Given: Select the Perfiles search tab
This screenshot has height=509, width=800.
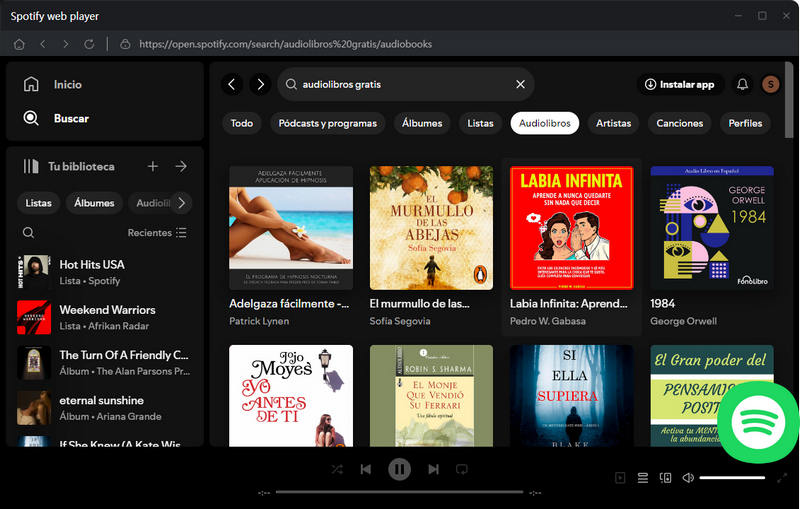Looking at the screenshot, I should click(745, 123).
